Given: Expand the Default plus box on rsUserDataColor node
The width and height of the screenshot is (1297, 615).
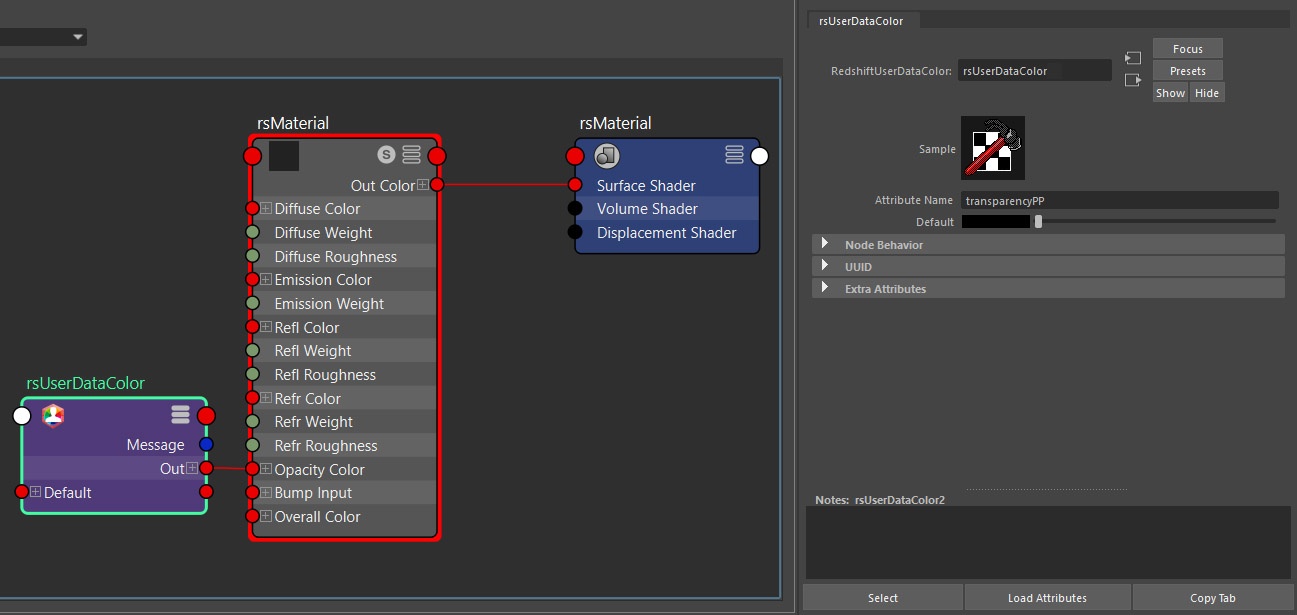Looking at the screenshot, I should (x=35, y=491).
